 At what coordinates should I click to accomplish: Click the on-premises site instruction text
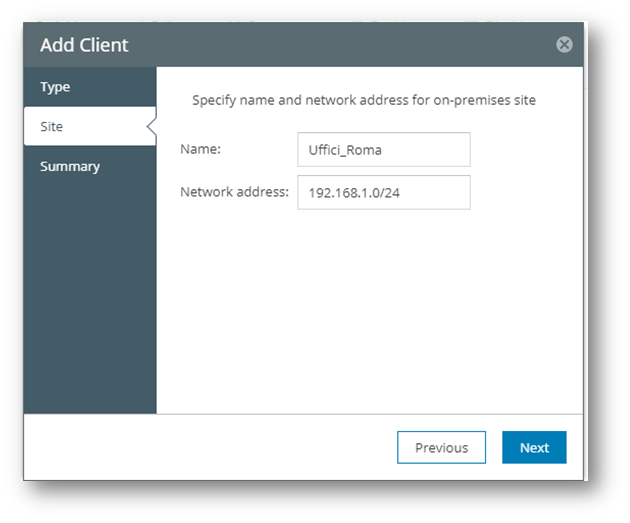364,101
